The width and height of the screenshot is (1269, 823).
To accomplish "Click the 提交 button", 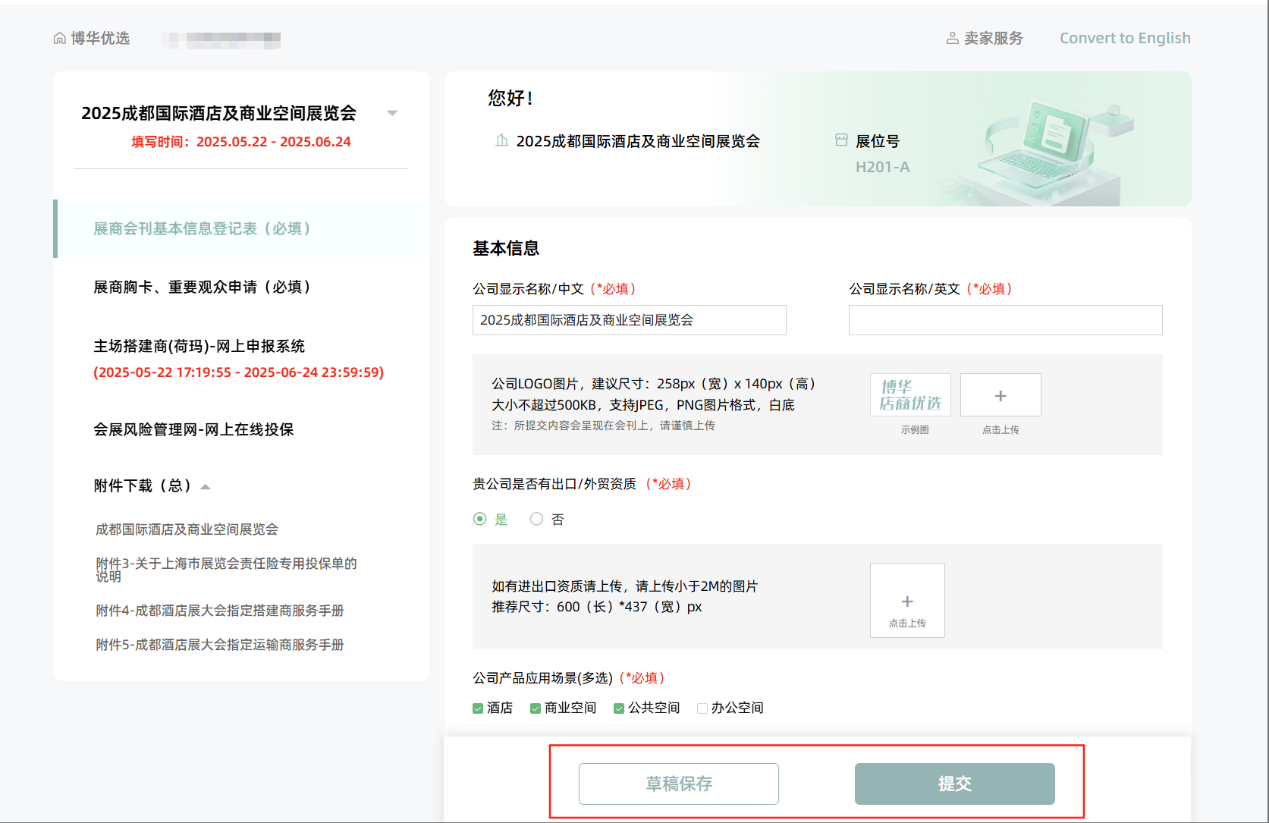I will point(954,784).
